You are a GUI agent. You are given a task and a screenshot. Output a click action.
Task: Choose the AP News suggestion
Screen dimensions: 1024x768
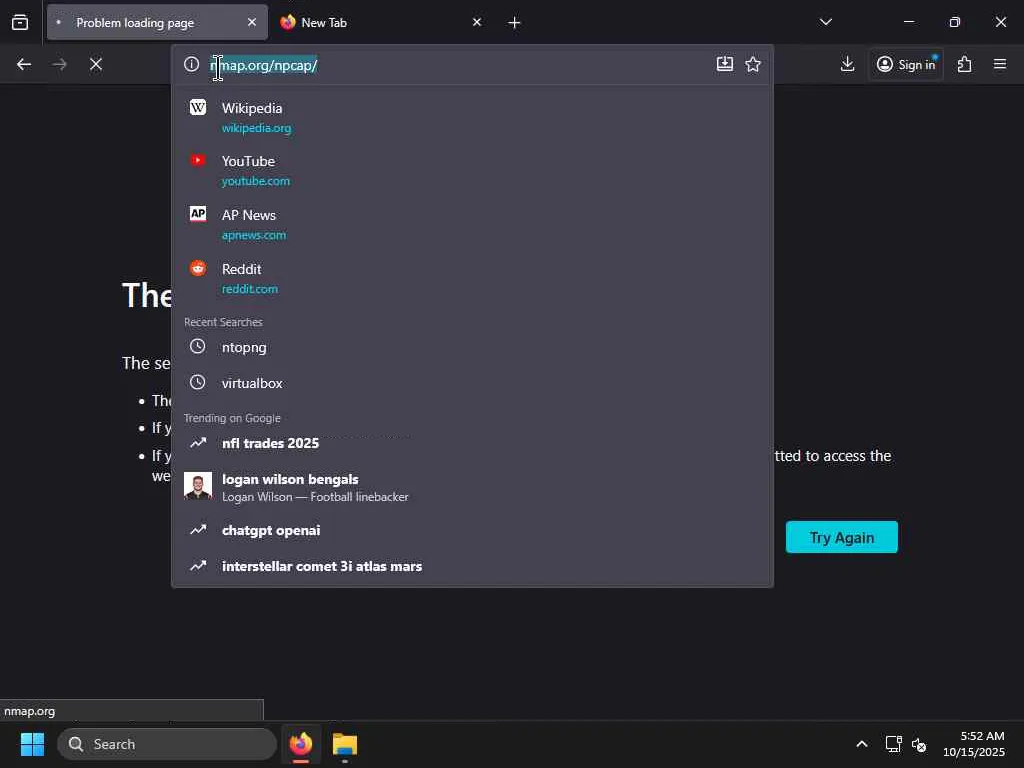[472, 224]
